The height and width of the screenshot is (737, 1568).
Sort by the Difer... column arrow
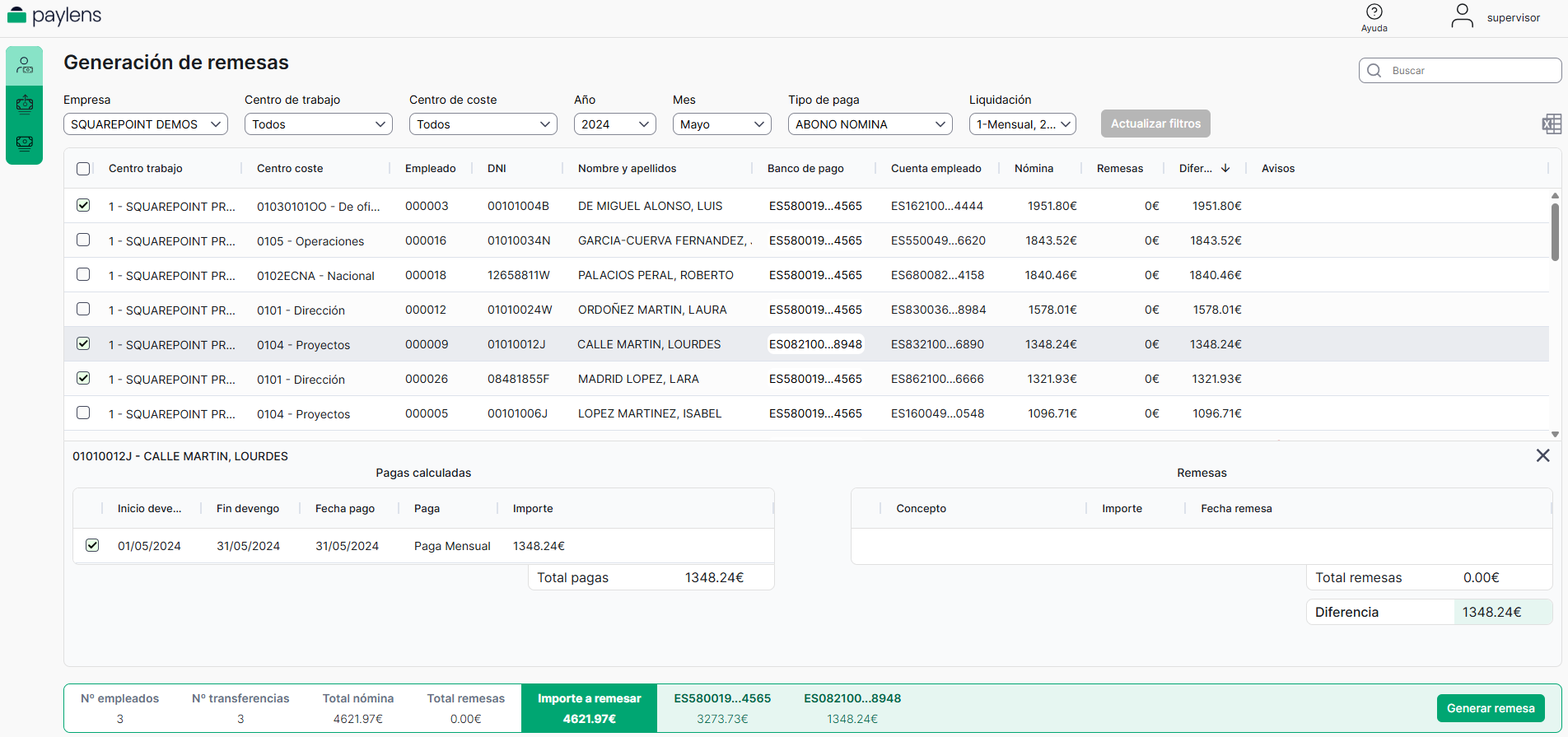pyautogui.click(x=1225, y=168)
